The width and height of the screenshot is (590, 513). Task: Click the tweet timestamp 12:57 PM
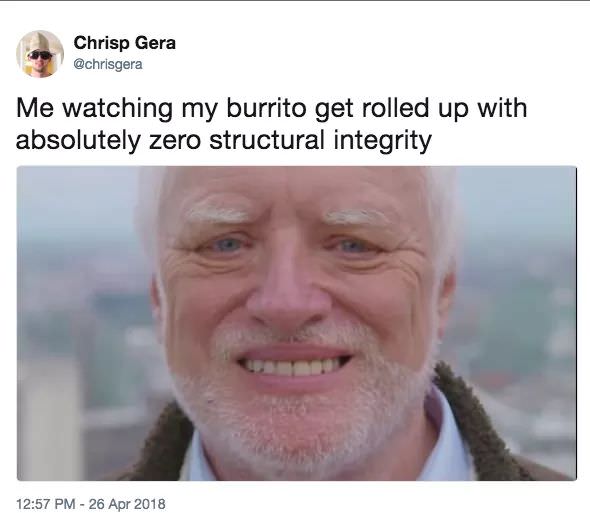[x=45, y=503]
